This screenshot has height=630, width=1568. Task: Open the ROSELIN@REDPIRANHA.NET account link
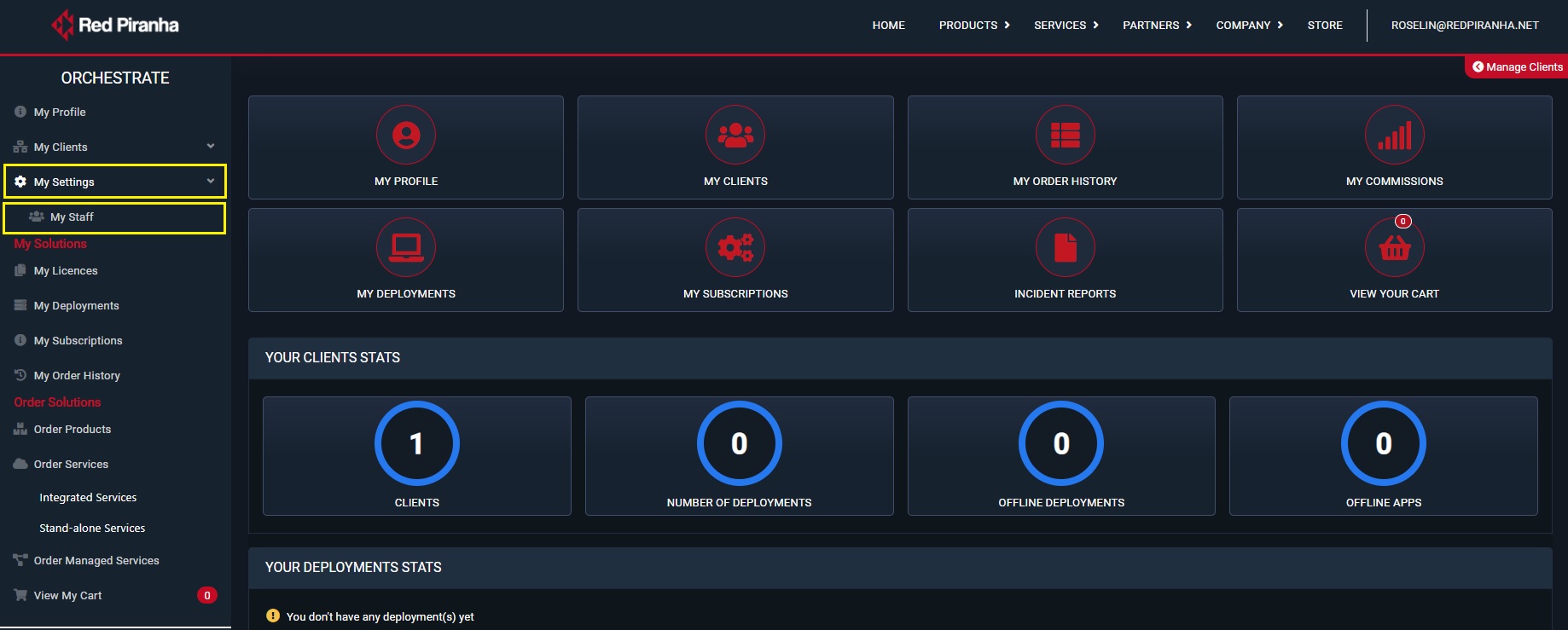(1465, 26)
